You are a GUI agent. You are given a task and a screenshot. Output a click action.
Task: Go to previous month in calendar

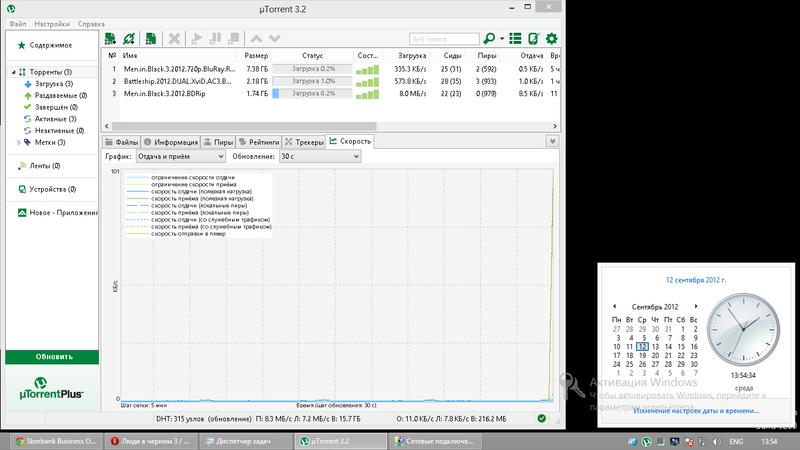coord(614,306)
